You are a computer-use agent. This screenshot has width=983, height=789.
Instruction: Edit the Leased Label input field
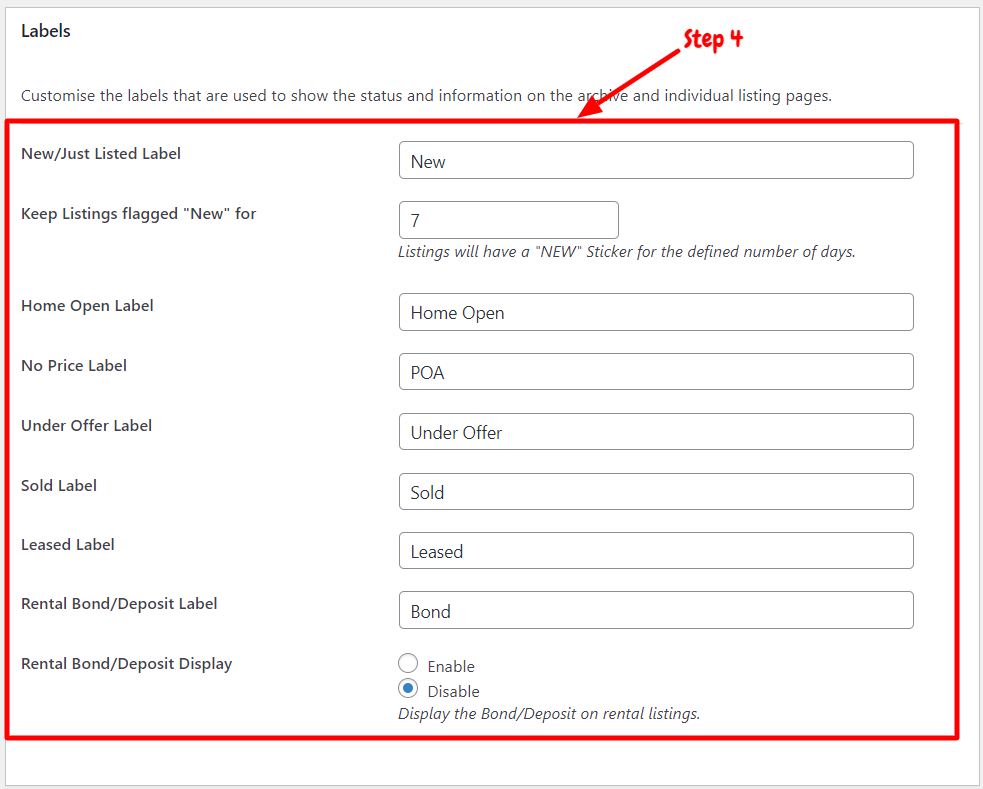[656, 551]
